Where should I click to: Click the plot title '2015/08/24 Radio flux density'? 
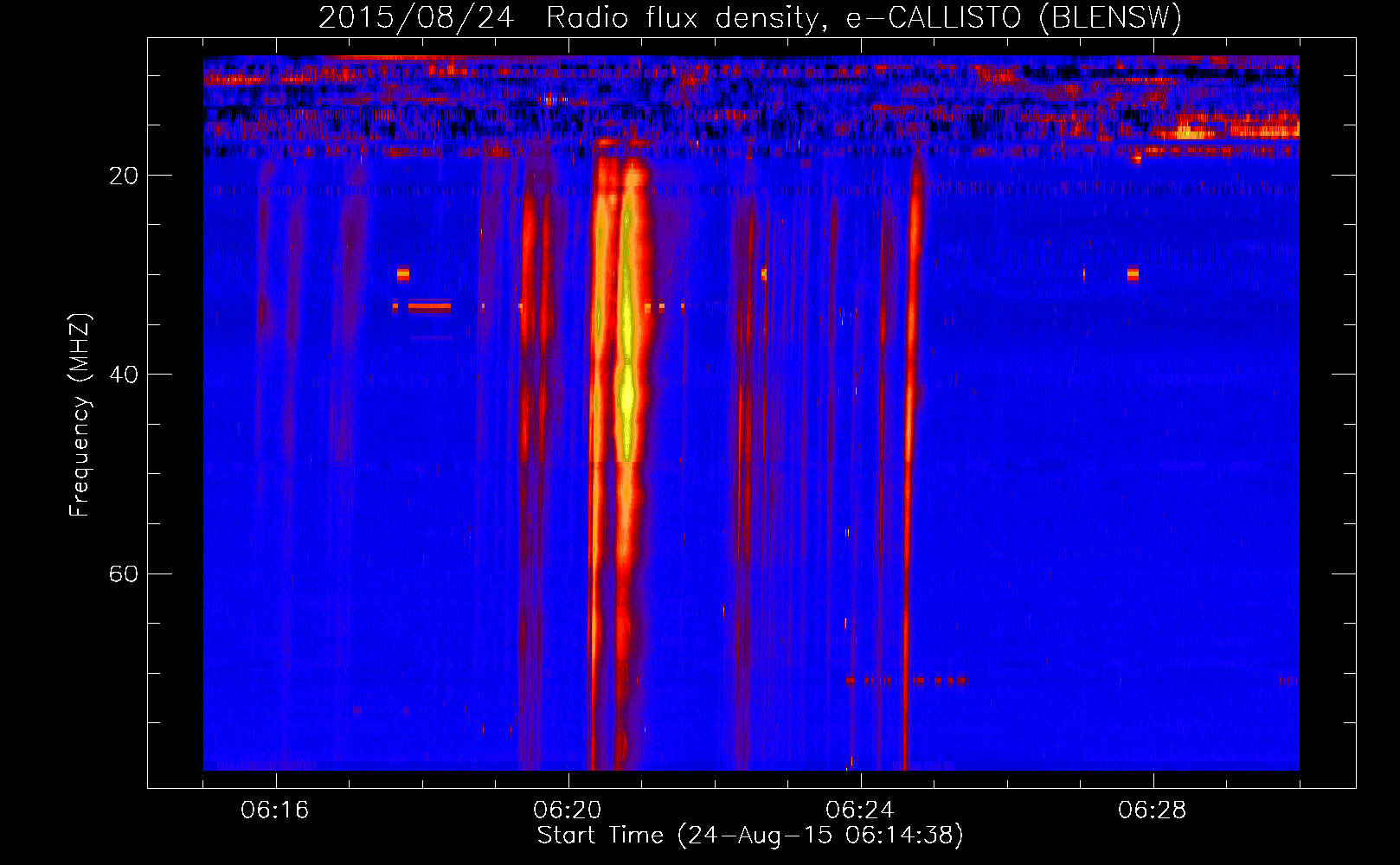pos(750,17)
